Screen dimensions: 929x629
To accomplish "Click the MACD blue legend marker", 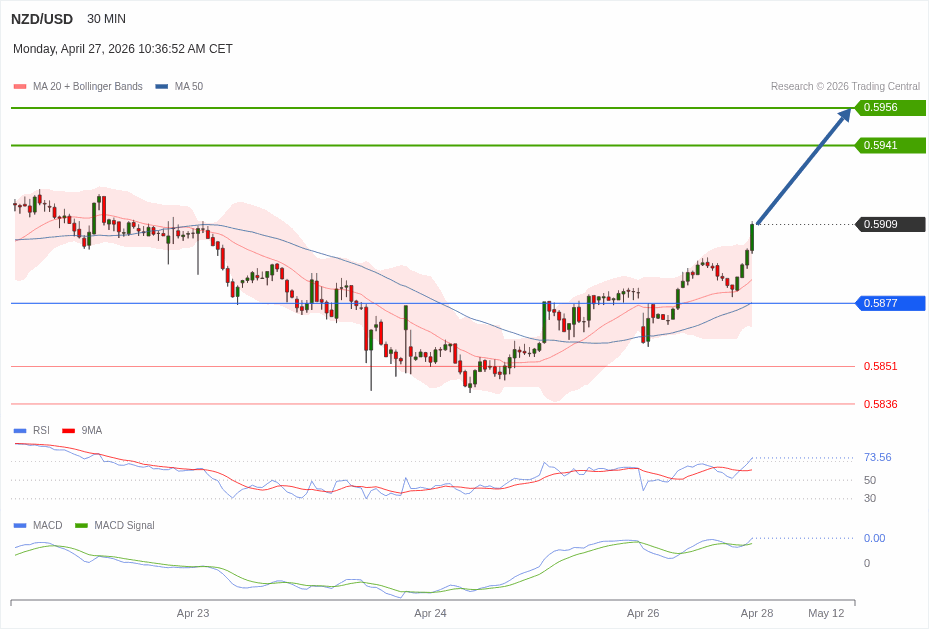I will (19, 525).
